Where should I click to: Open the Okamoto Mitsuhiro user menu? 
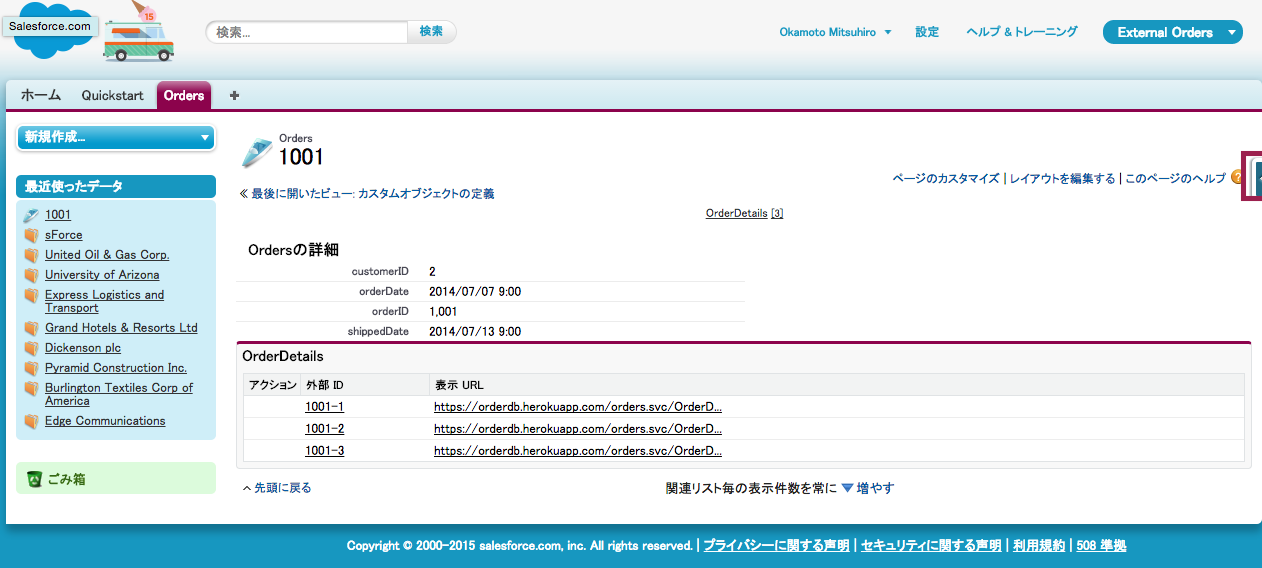pos(835,32)
